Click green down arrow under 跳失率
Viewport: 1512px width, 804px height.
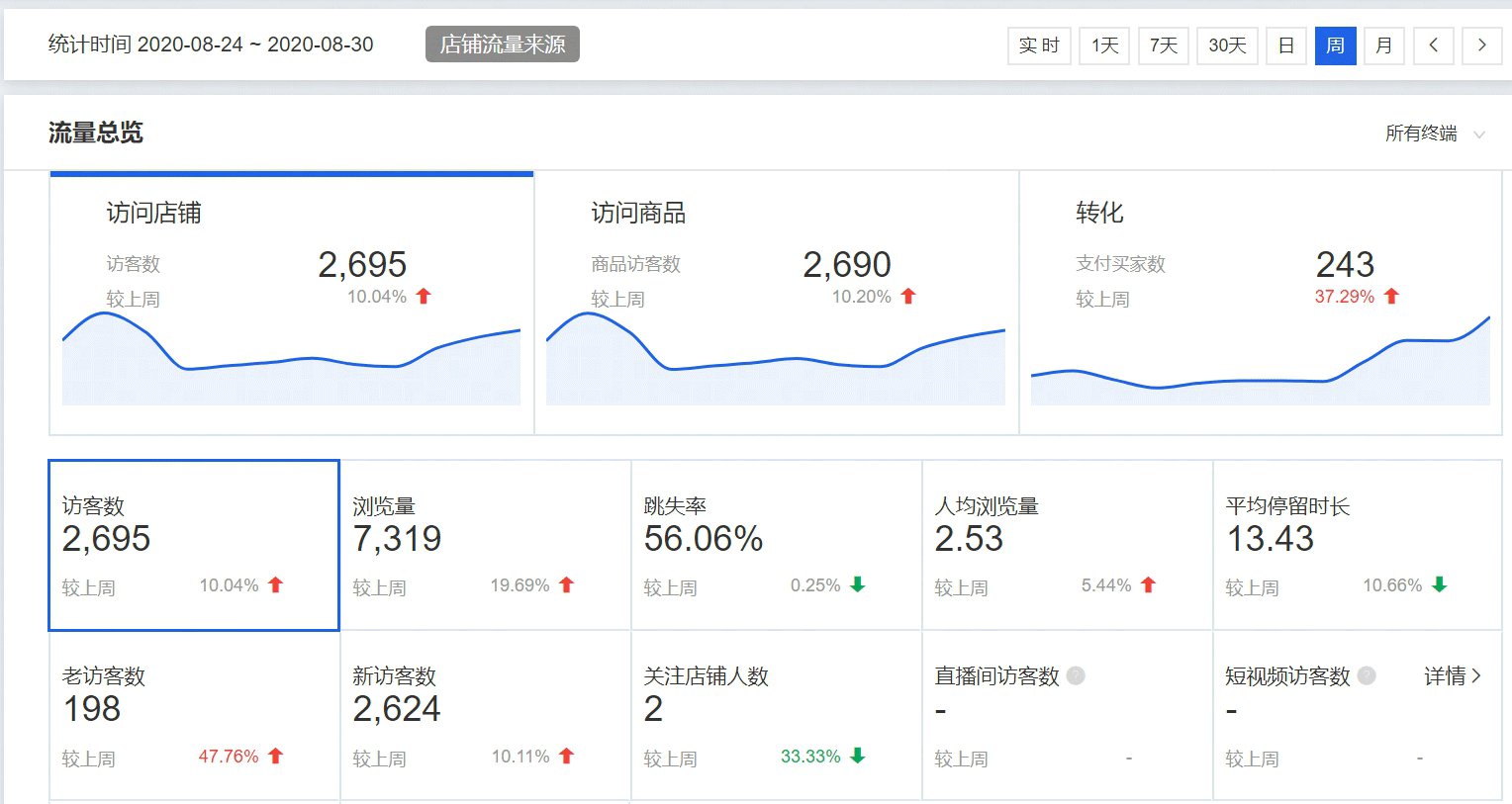click(x=858, y=584)
